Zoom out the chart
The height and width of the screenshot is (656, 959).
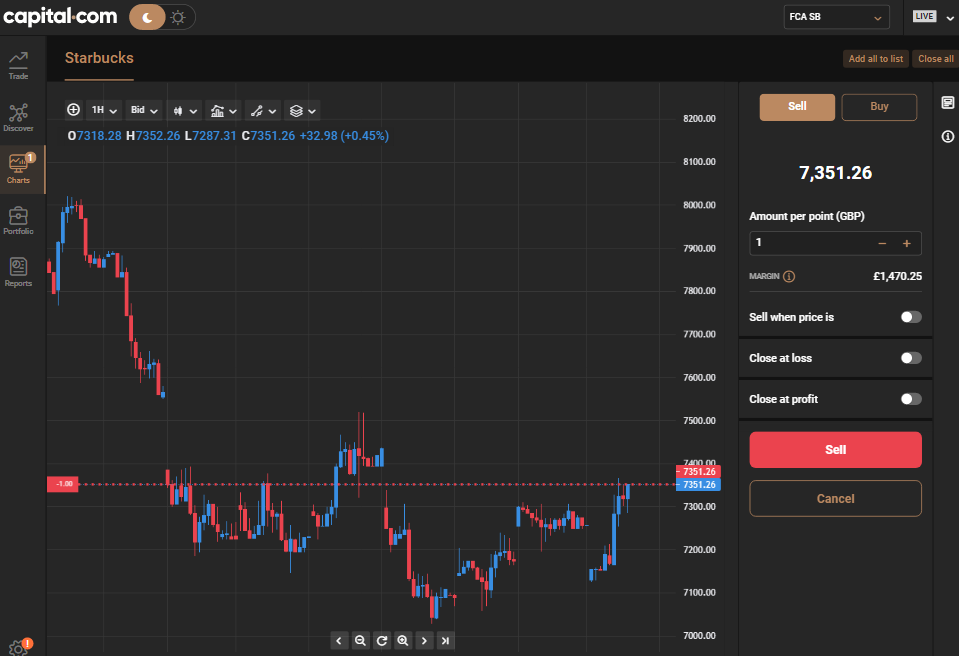(360, 641)
